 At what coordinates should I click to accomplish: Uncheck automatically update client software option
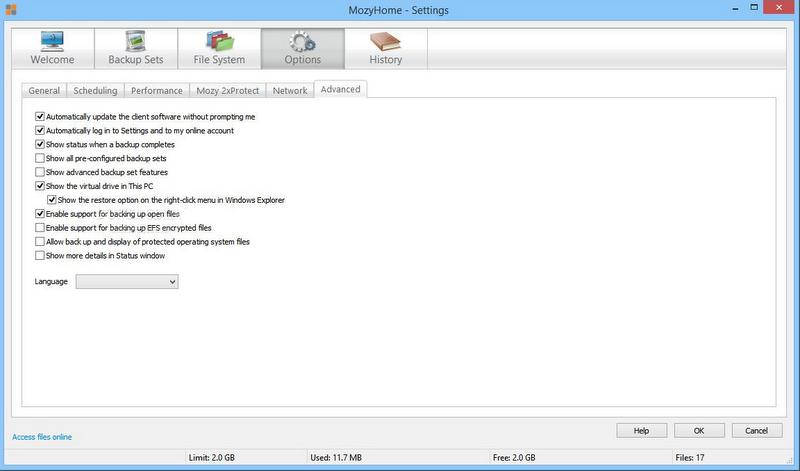coord(40,117)
